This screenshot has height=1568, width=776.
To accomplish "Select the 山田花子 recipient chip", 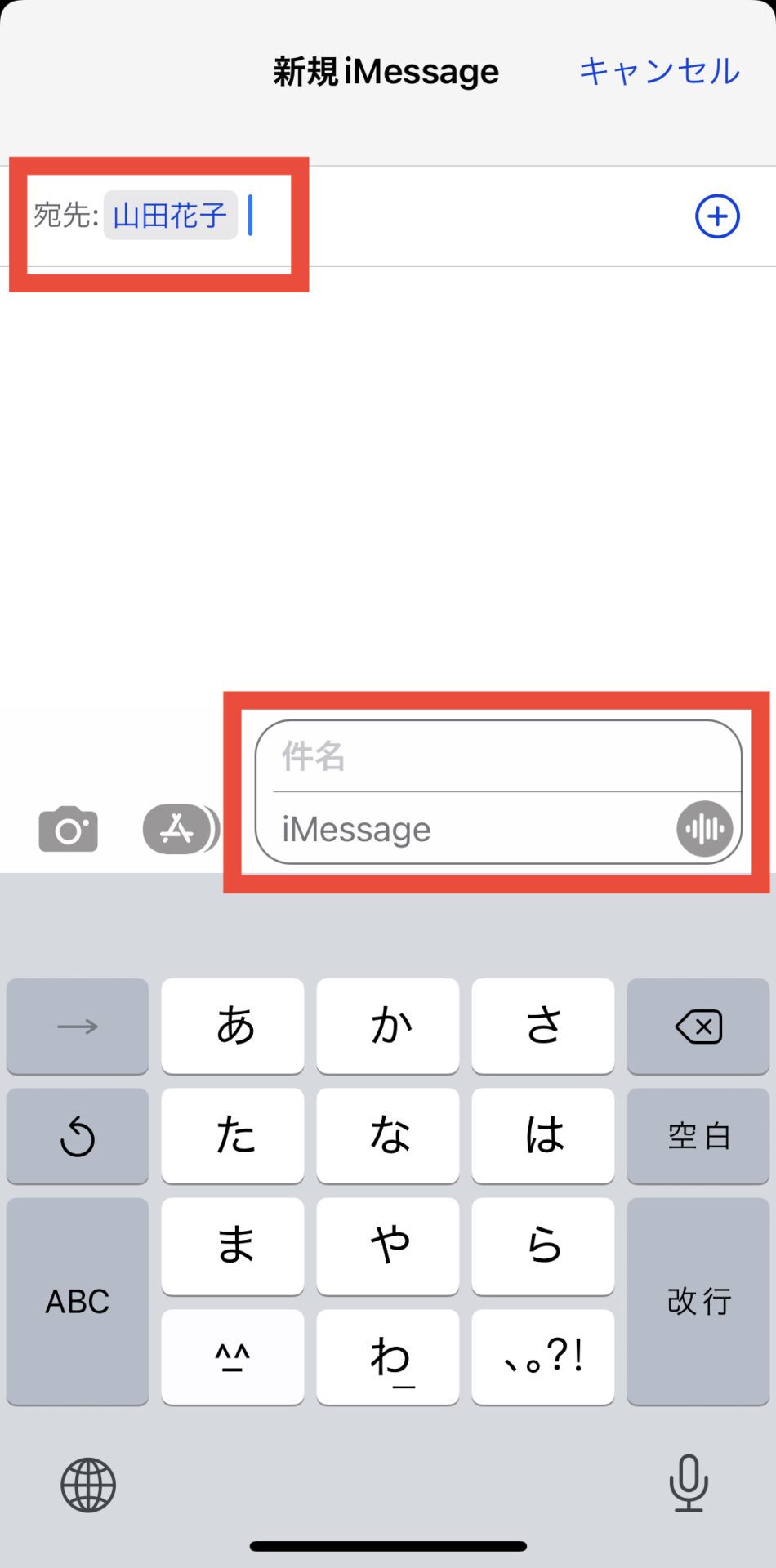I will pyautogui.click(x=170, y=216).
